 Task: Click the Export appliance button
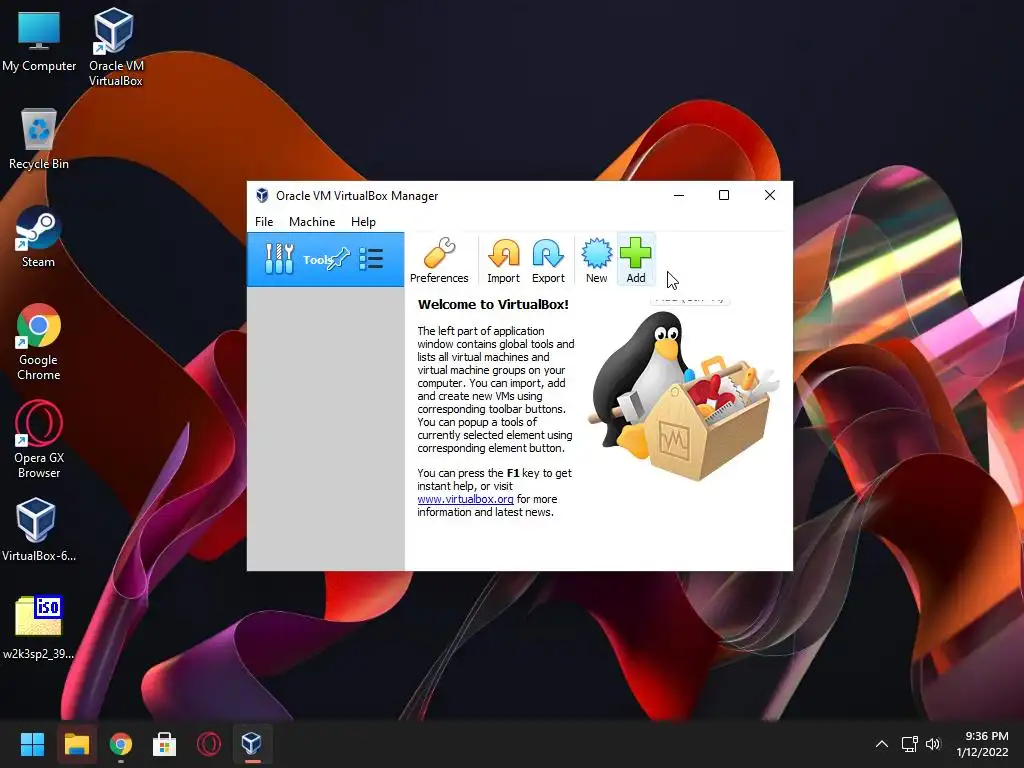click(548, 260)
